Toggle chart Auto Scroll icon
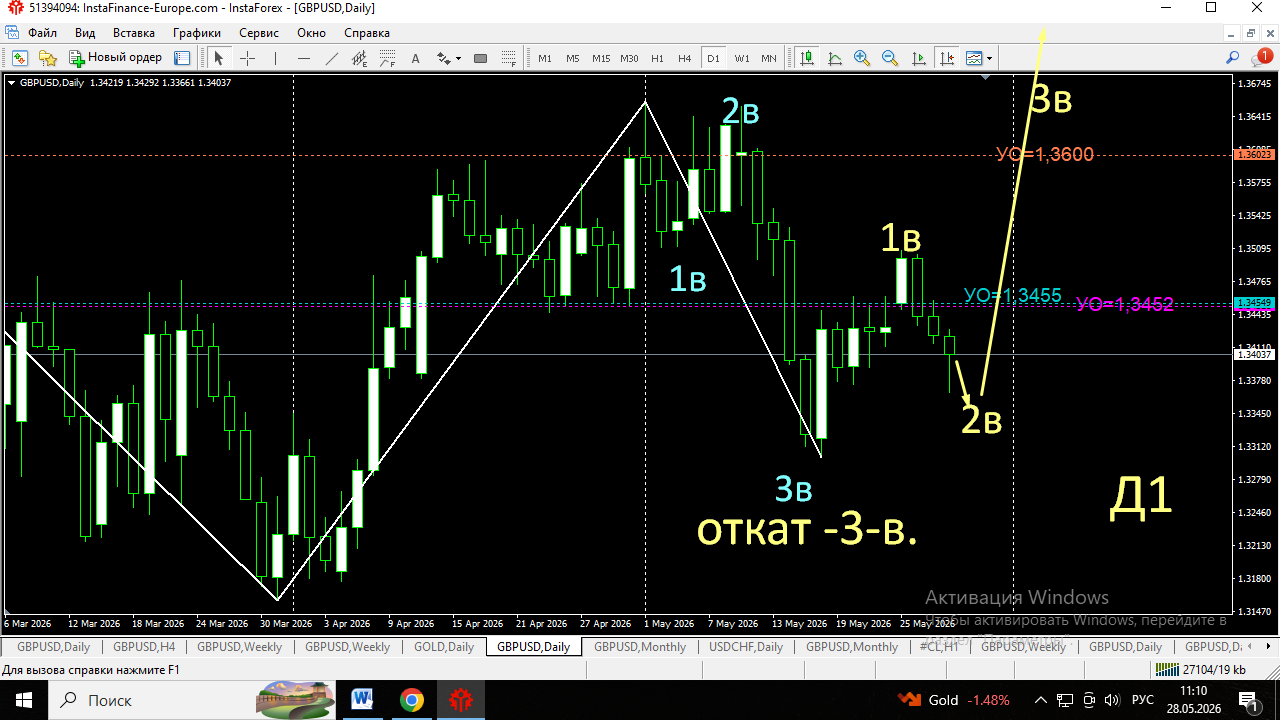1280x720 pixels. click(x=918, y=58)
